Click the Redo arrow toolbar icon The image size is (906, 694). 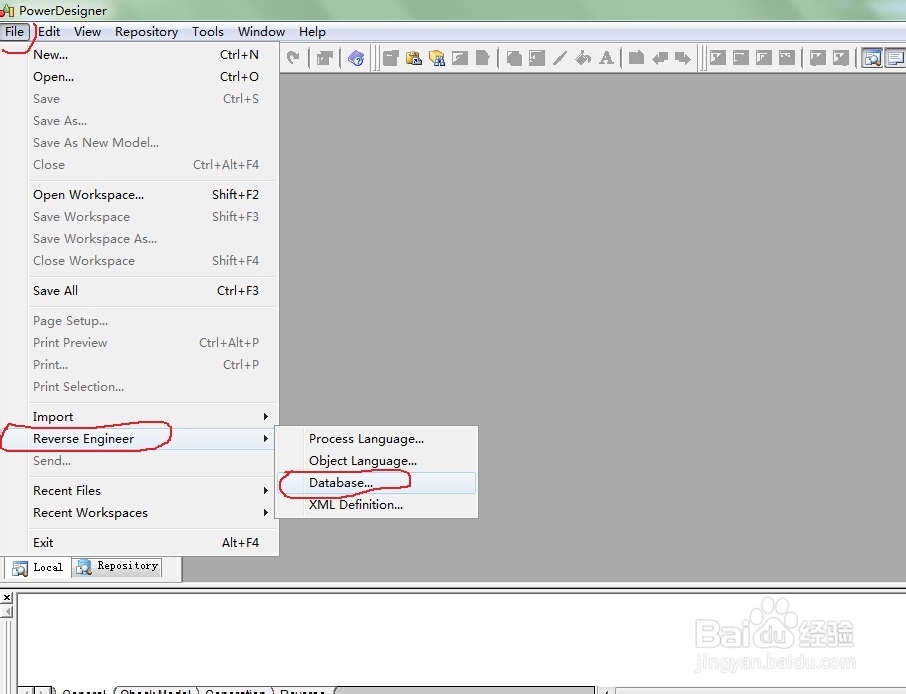pyautogui.click(x=293, y=57)
